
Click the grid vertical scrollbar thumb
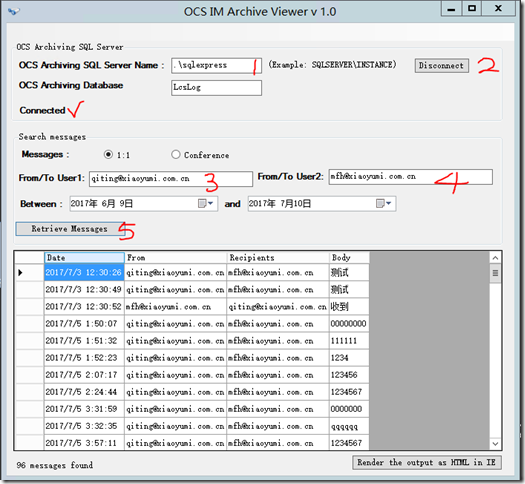tap(496, 273)
